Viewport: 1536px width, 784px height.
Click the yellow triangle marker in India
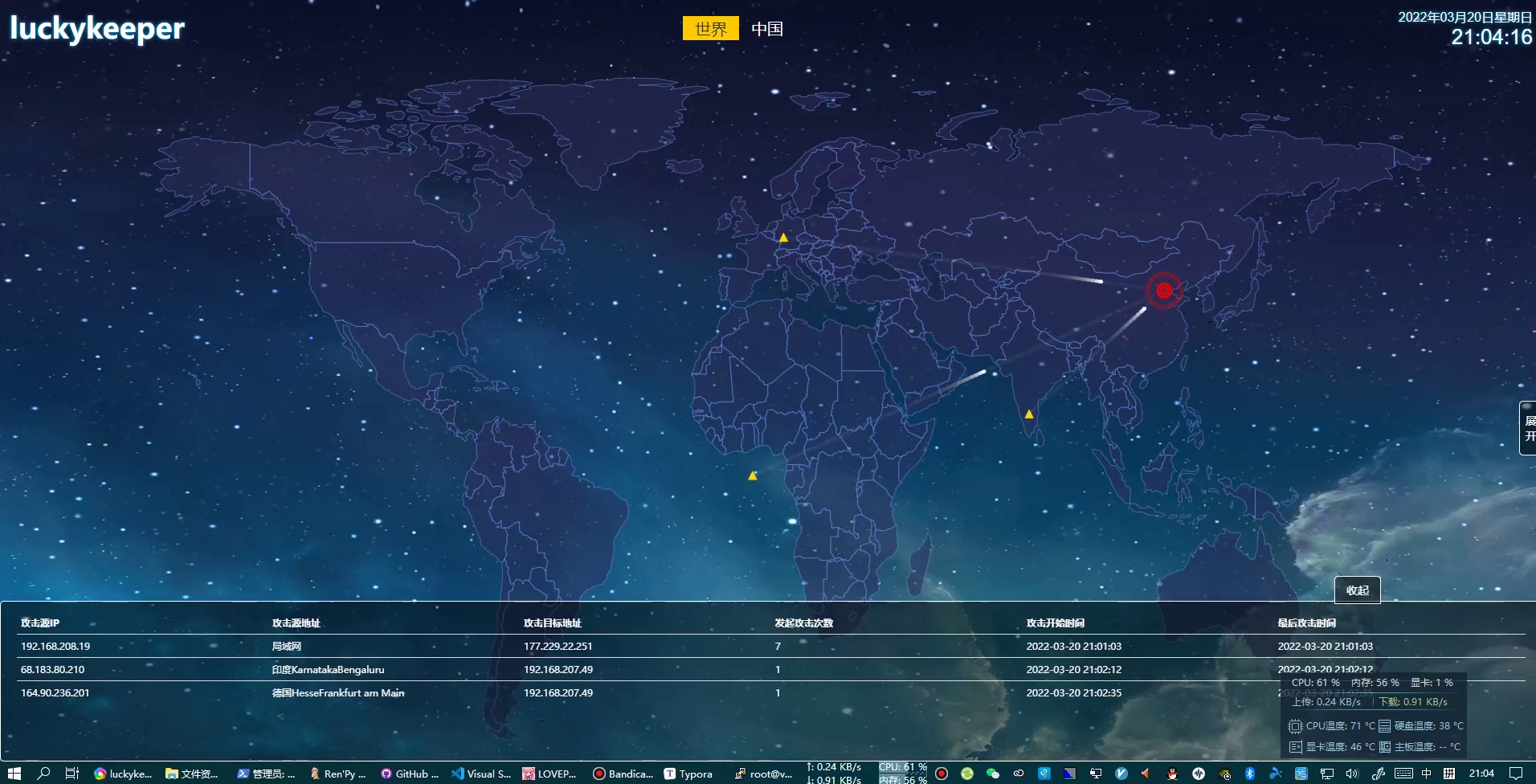1028,414
